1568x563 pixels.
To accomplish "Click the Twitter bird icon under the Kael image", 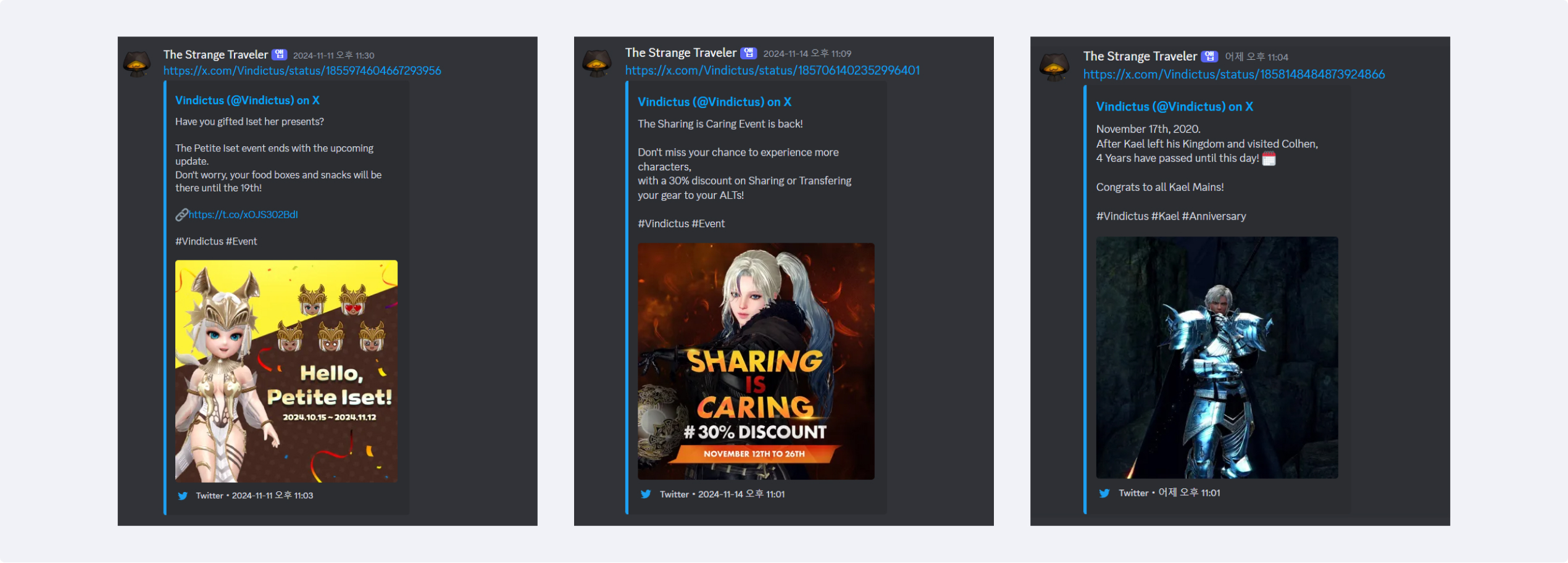I will [1104, 493].
